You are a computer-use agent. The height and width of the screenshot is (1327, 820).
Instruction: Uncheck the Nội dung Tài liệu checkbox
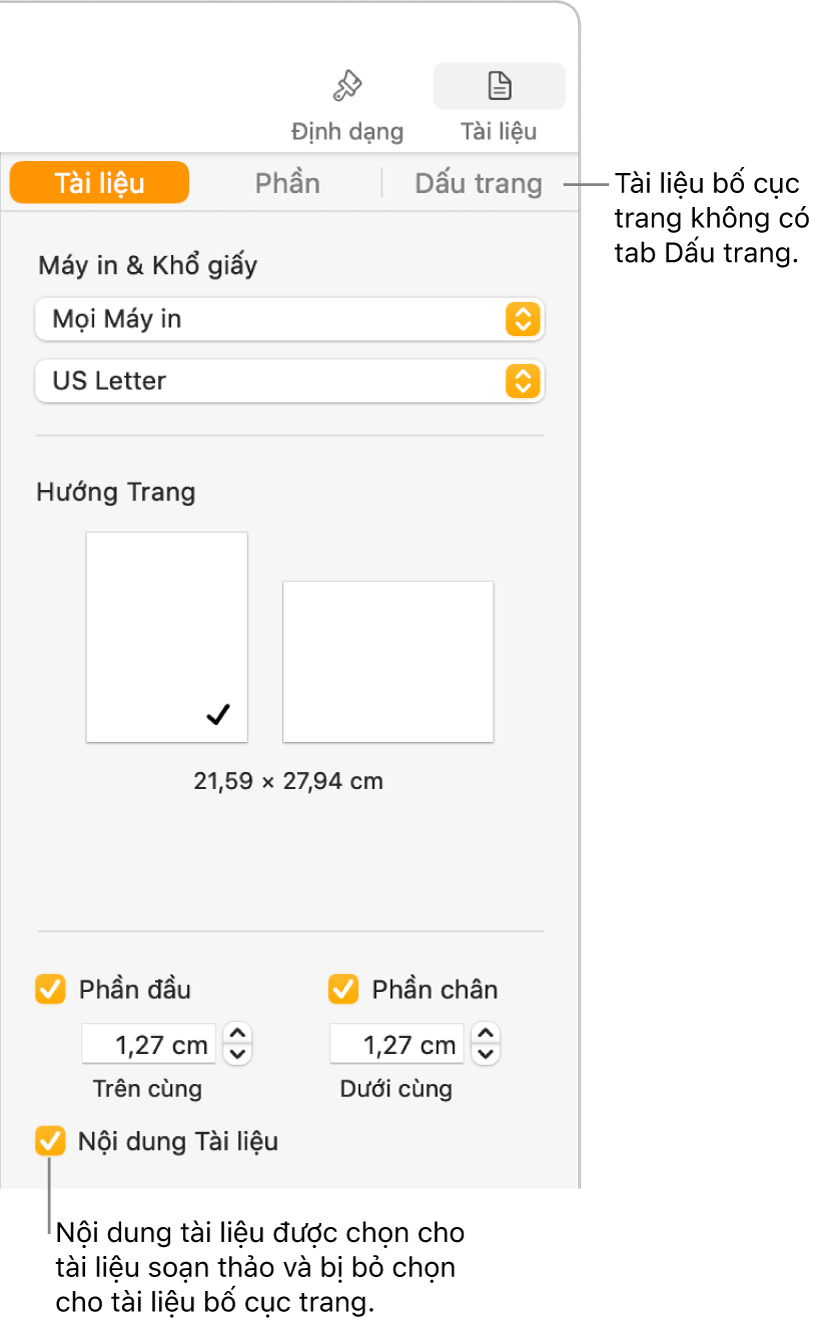pyautogui.click(x=49, y=1141)
